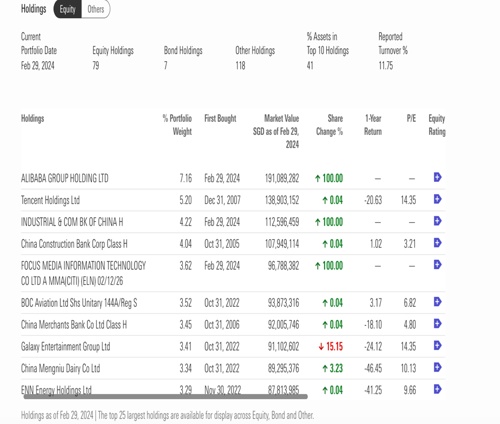500x424 pixels.
Task: Click China Mengniu P/E value 10.13
Action: pyautogui.click(x=408, y=368)
